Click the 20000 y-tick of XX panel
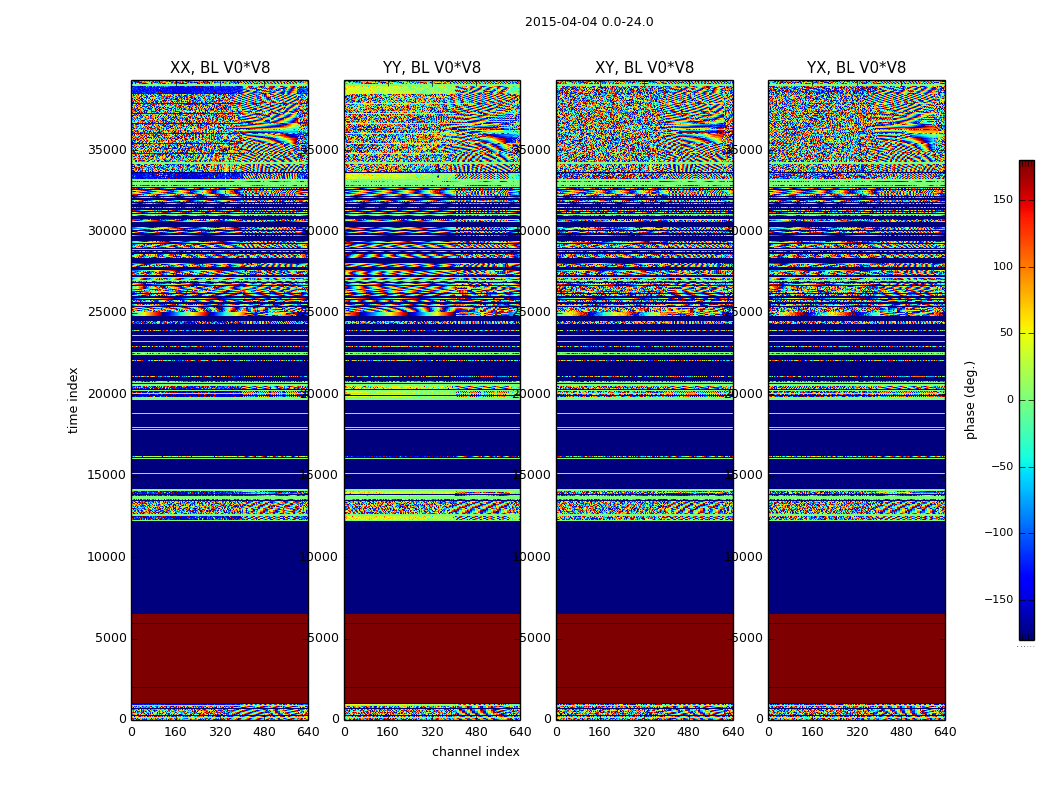The height and width of the screenshot is (800, 1050). click(x=107, y=394)
